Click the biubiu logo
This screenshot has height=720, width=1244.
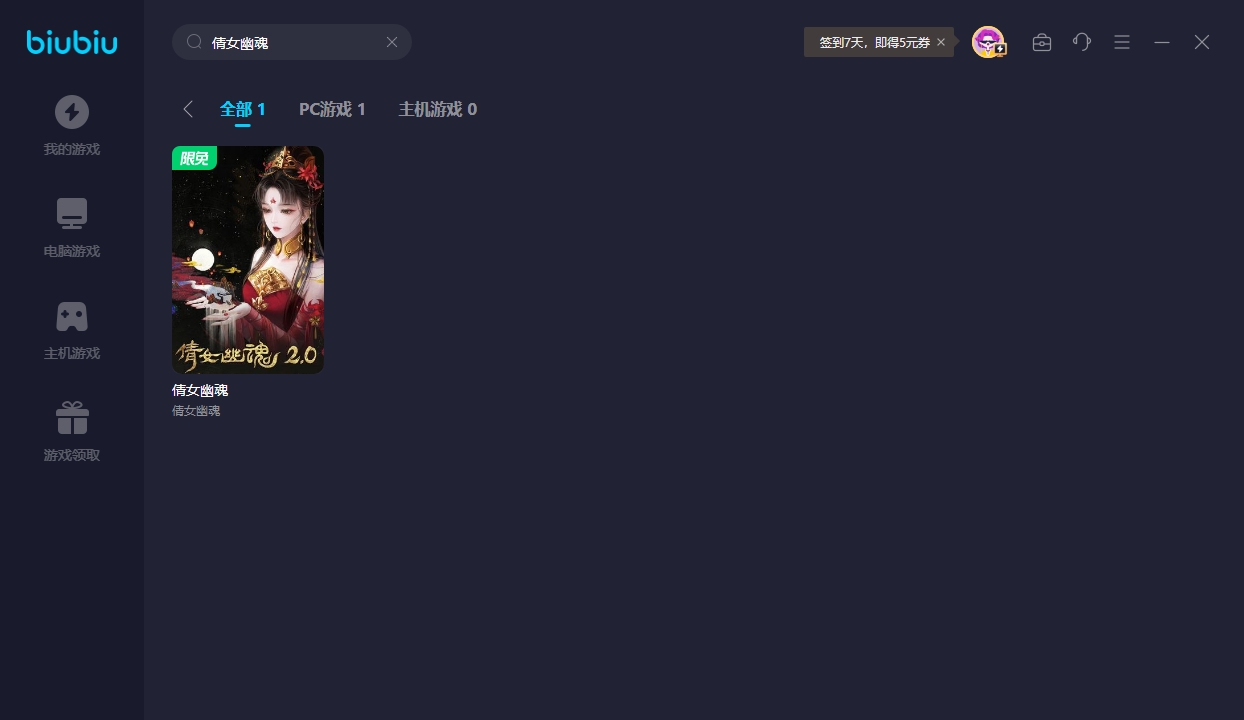72,42
